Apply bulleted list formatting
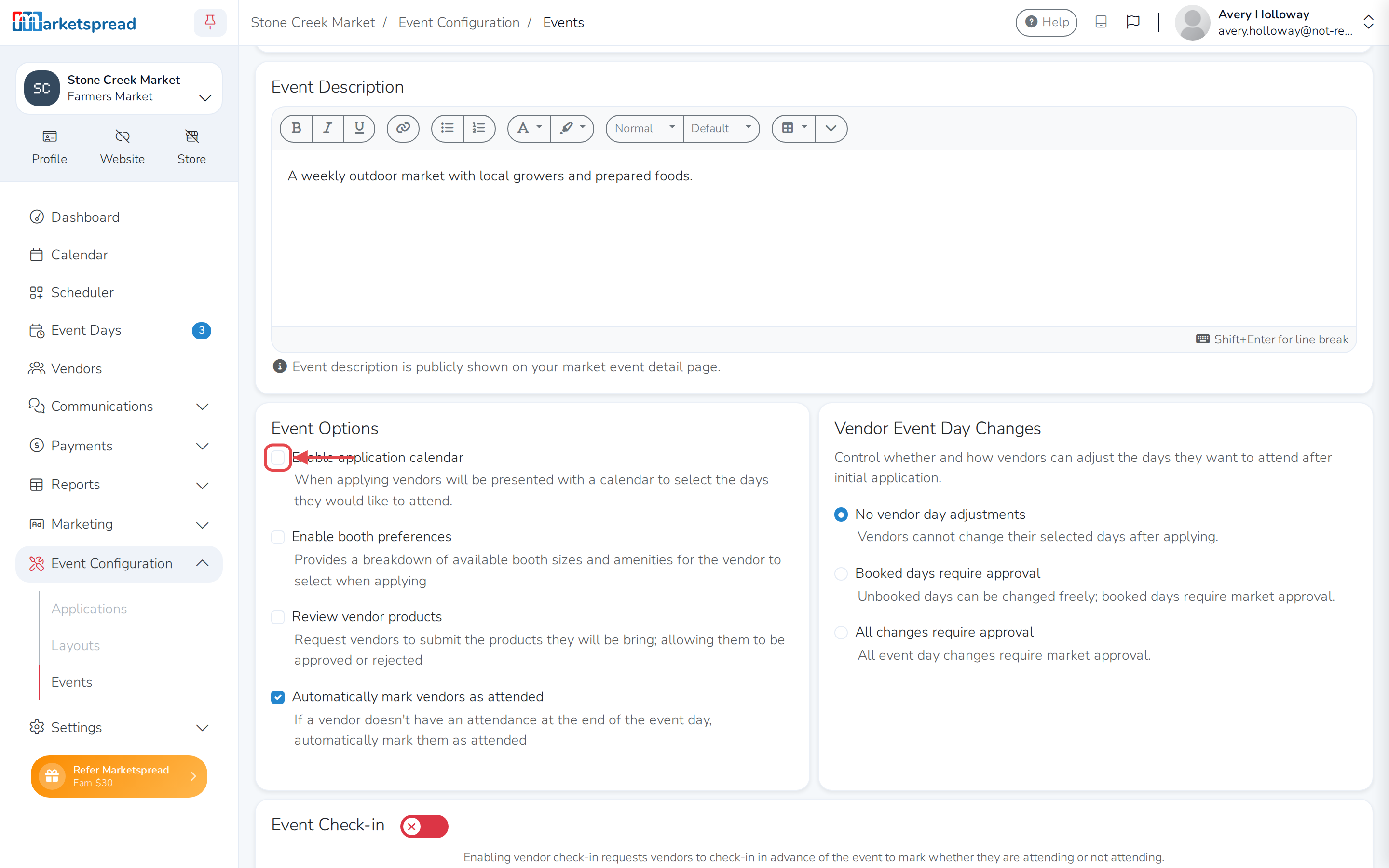1389x868 pixels. coord(447,128)
